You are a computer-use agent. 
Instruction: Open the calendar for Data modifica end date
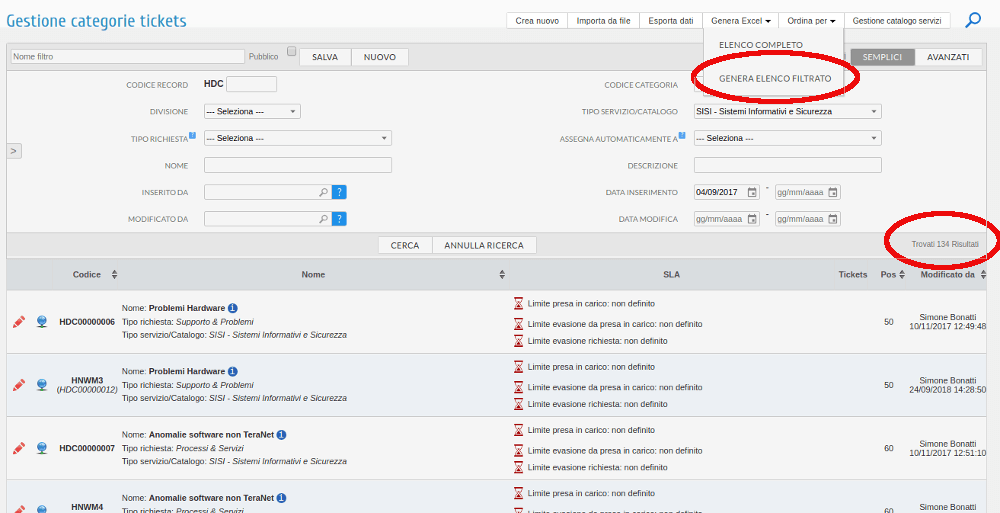pos(833,219)
